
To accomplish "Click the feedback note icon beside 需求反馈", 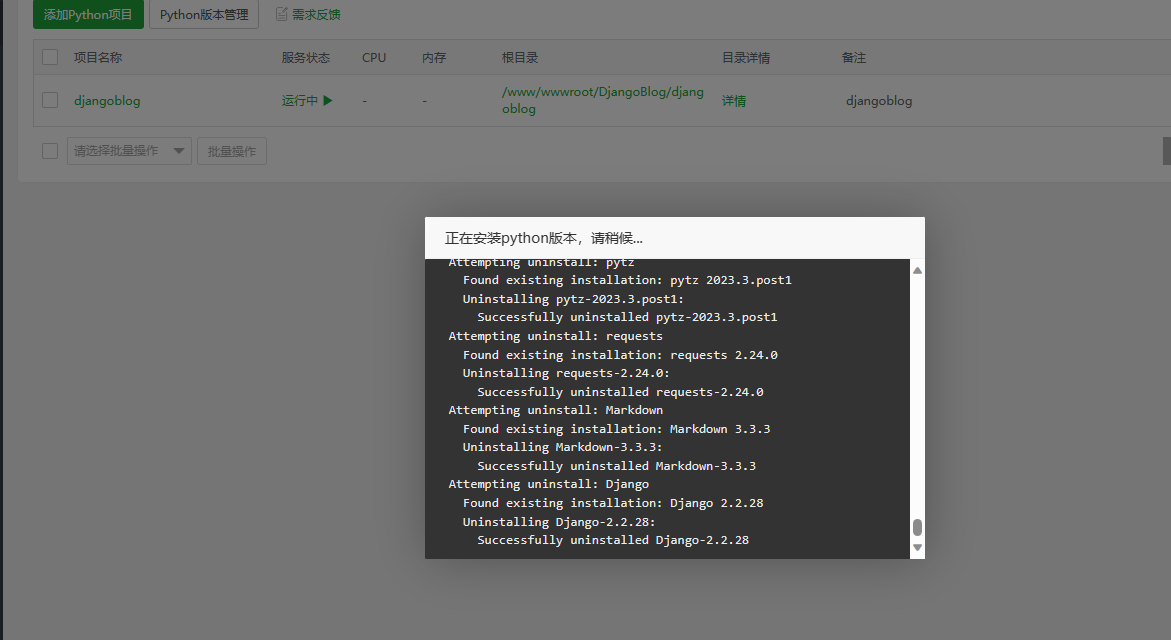I will click(282, 14).
